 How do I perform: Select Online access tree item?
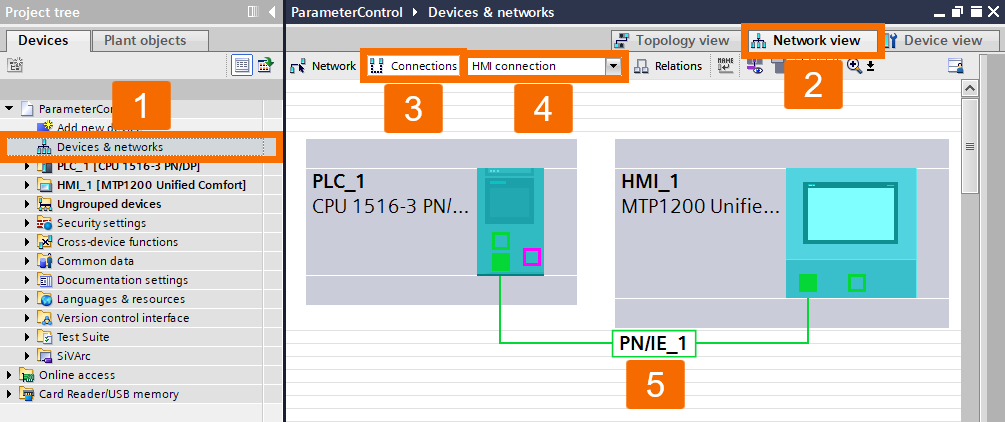77,375
